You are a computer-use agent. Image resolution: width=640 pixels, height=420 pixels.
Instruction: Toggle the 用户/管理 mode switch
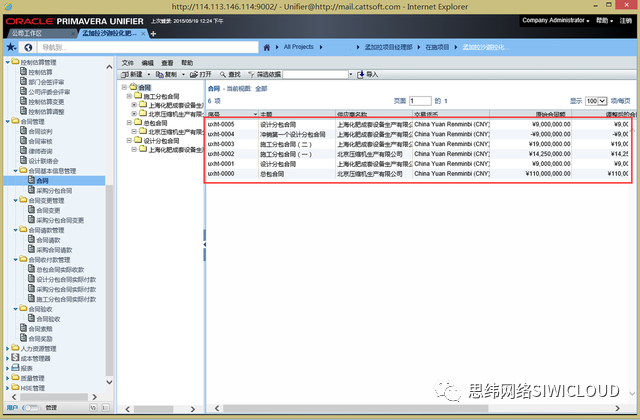pyautogui.click(x=32, y=408)
